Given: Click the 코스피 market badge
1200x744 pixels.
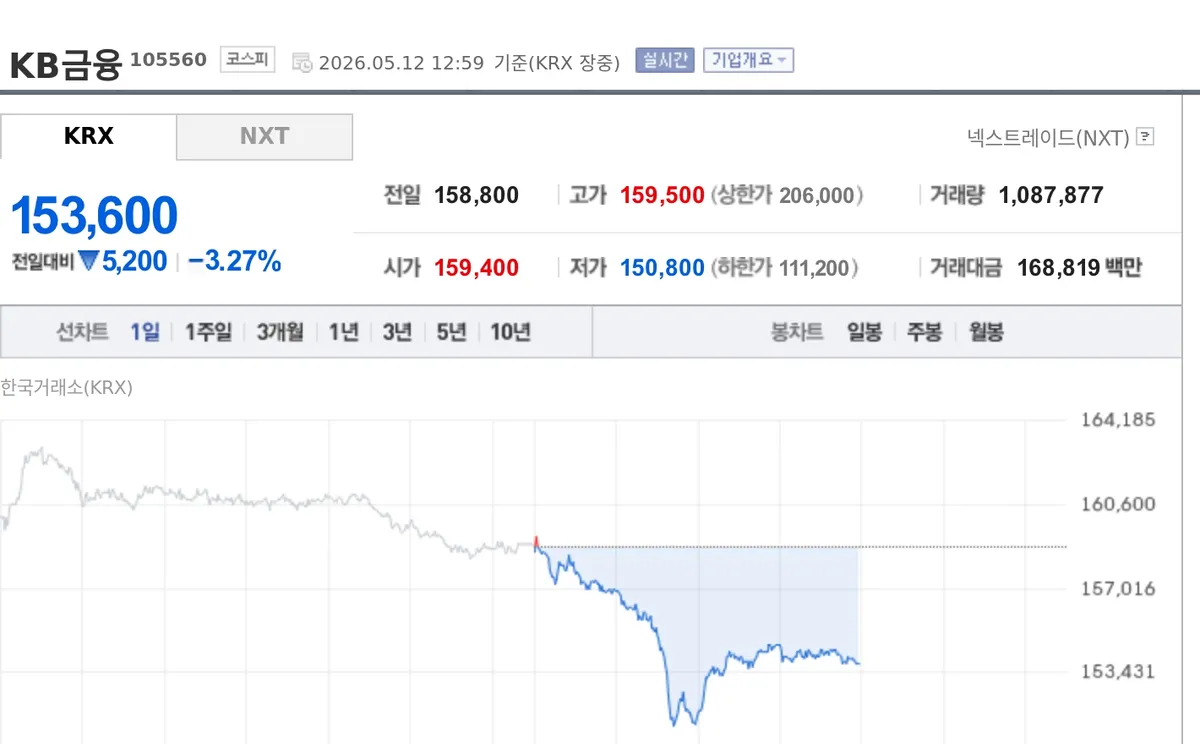Looking at the screenshot, I should (x=247, y=60).
